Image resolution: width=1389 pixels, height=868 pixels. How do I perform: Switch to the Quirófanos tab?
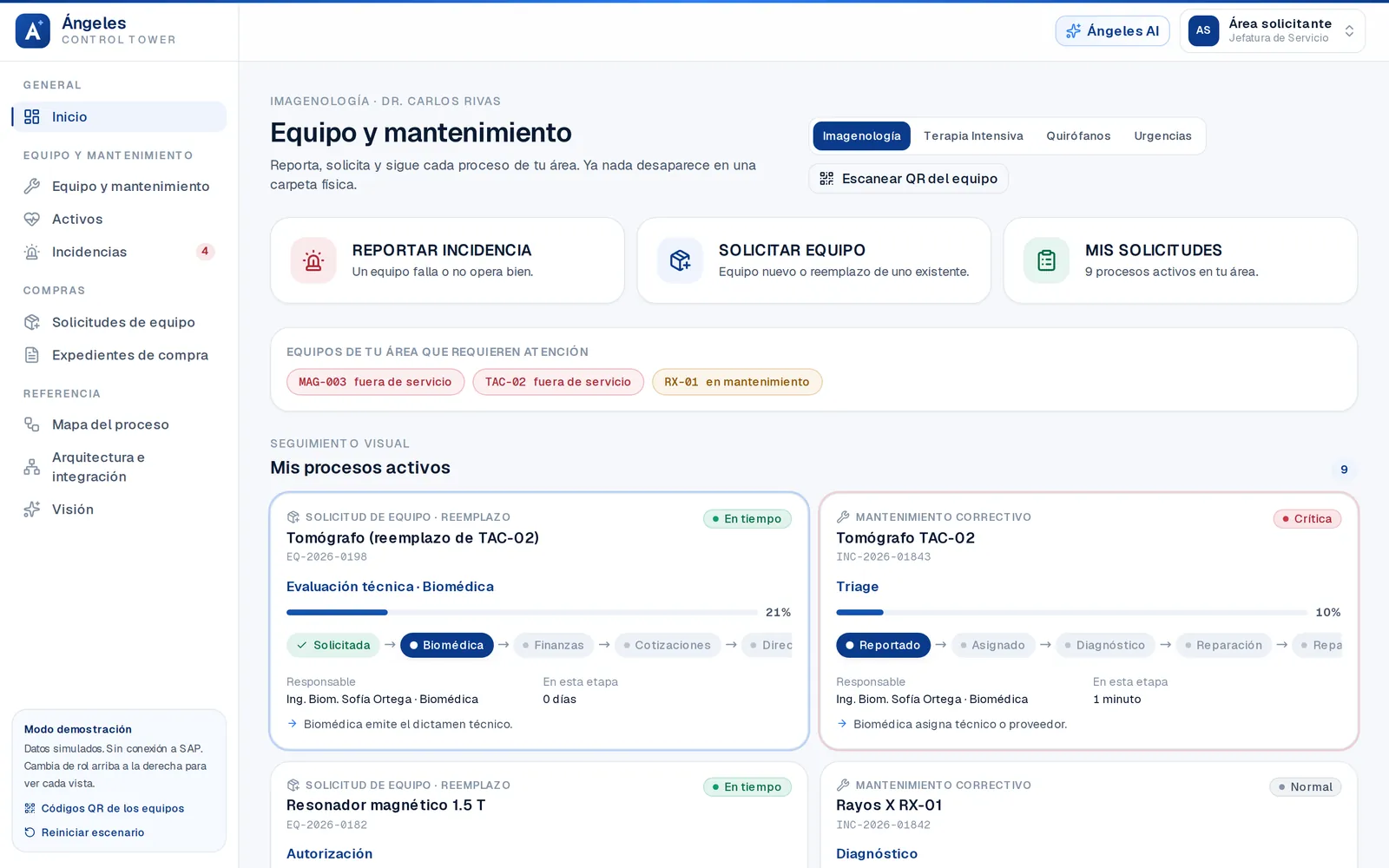[x=1078, y=136]
